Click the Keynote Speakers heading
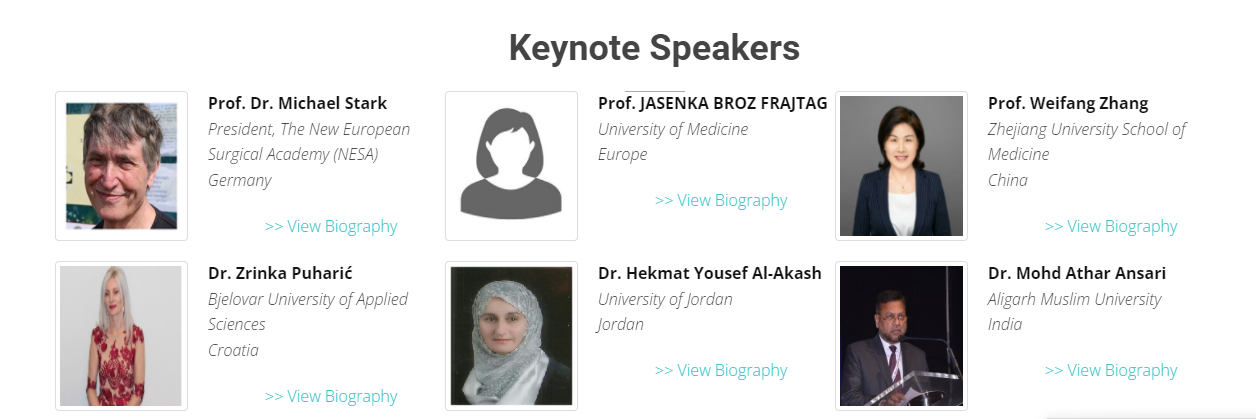The height and width of the screenshot is (419, 1256). [x=654, y=47]
